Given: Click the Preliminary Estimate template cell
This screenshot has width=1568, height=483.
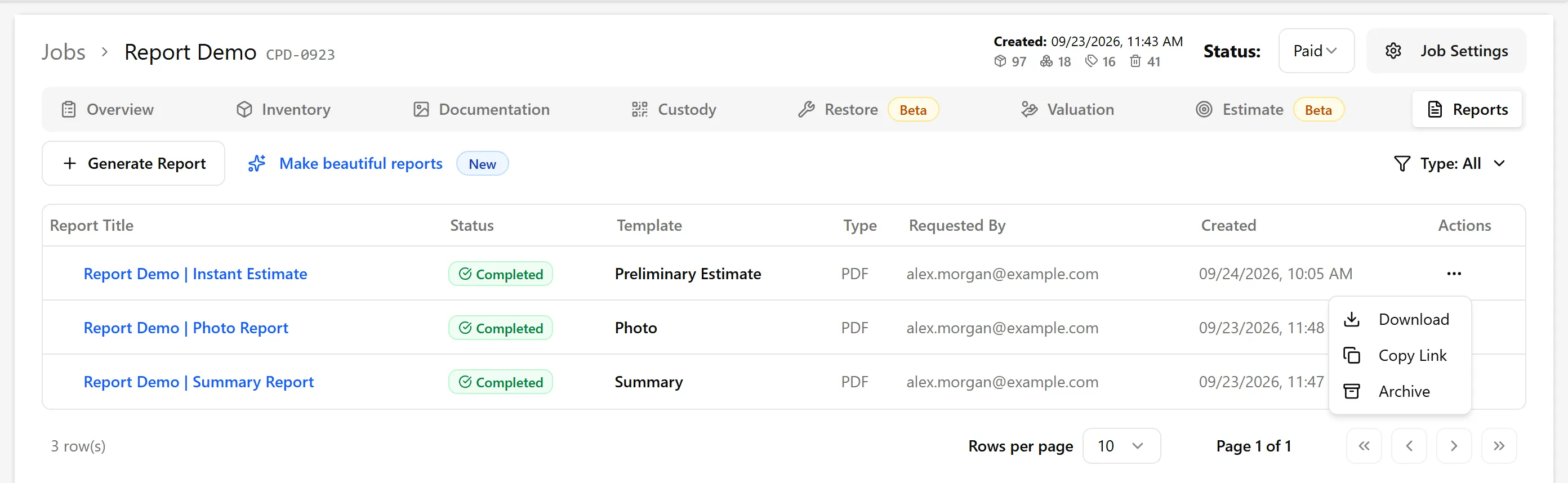Looking at the screenshot, I should click(688, 274).
